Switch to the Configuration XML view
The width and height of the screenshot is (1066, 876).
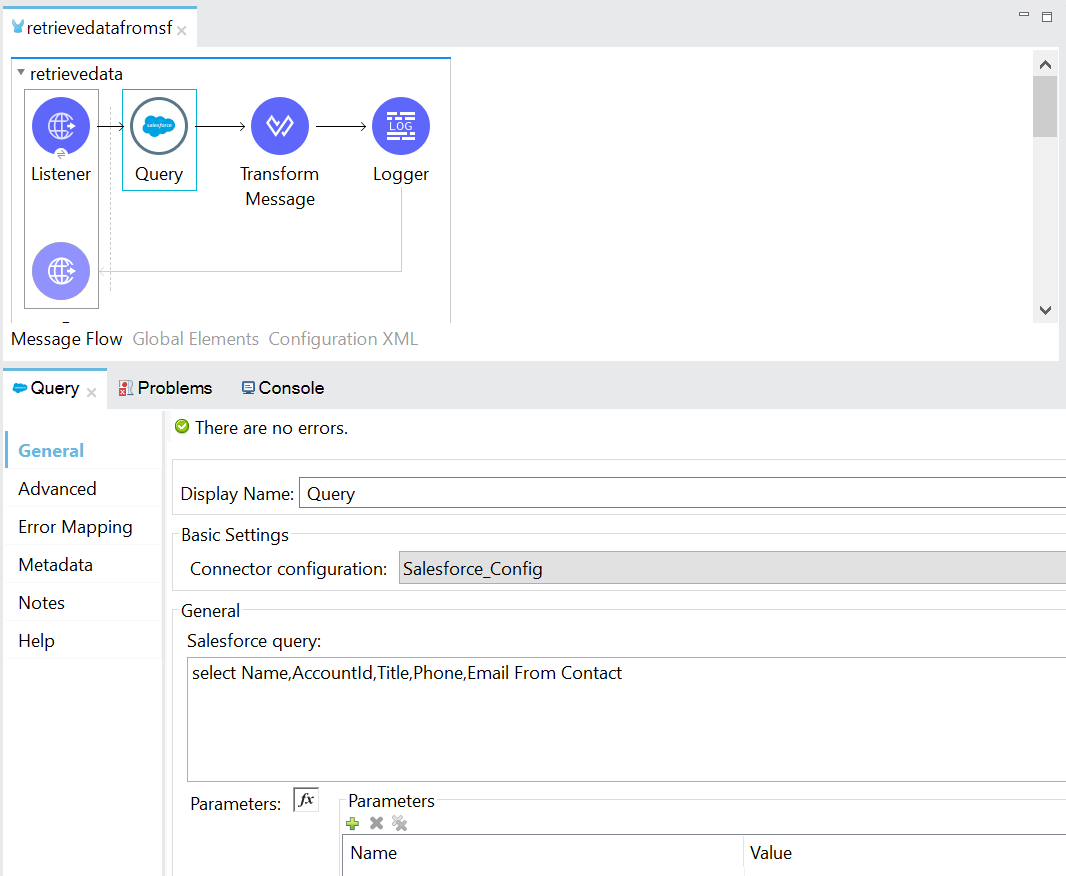(343, 338)
